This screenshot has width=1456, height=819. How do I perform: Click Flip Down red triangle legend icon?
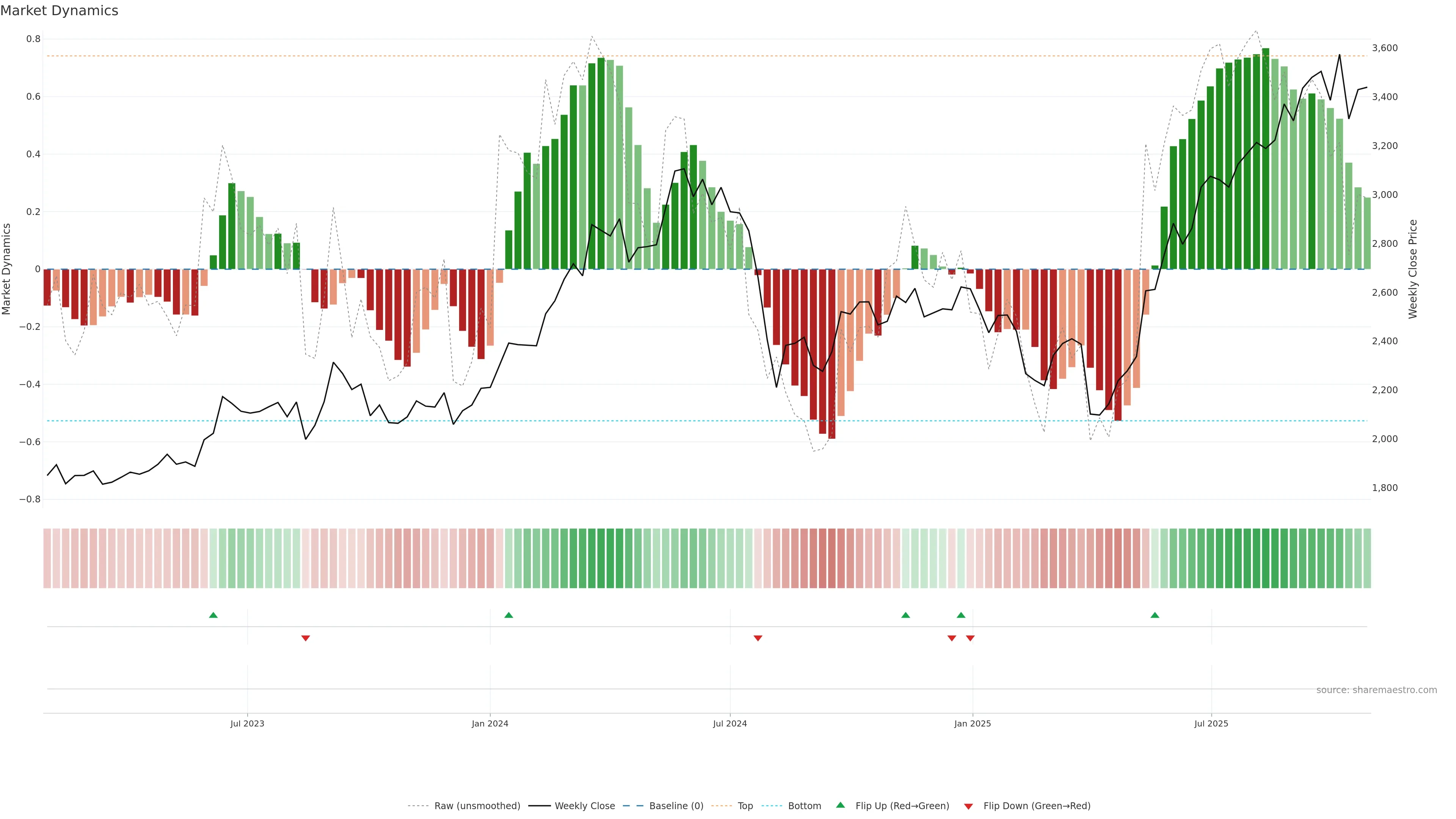pos(968,806)
